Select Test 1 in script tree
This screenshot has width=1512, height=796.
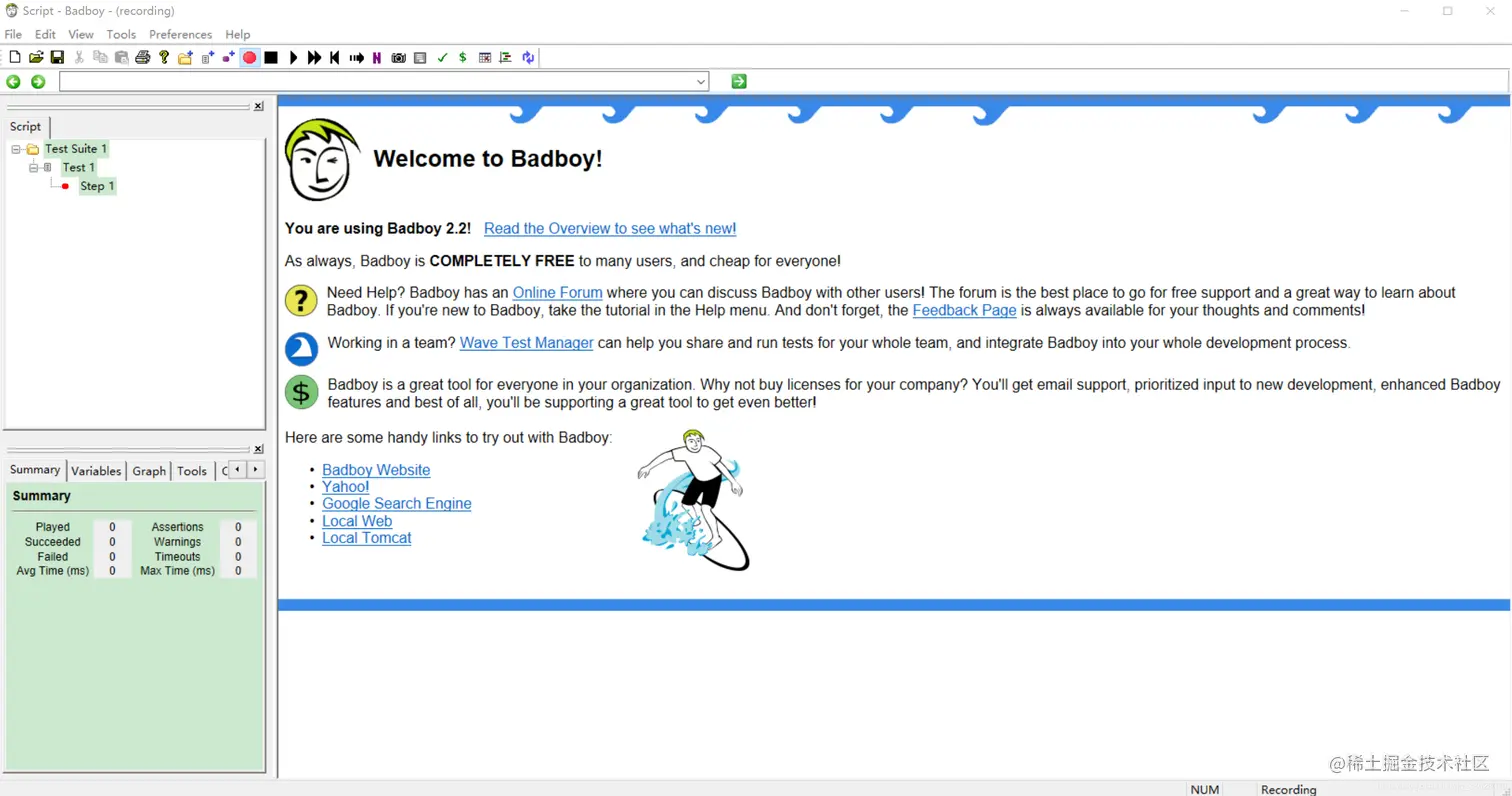tap(79, 167)
